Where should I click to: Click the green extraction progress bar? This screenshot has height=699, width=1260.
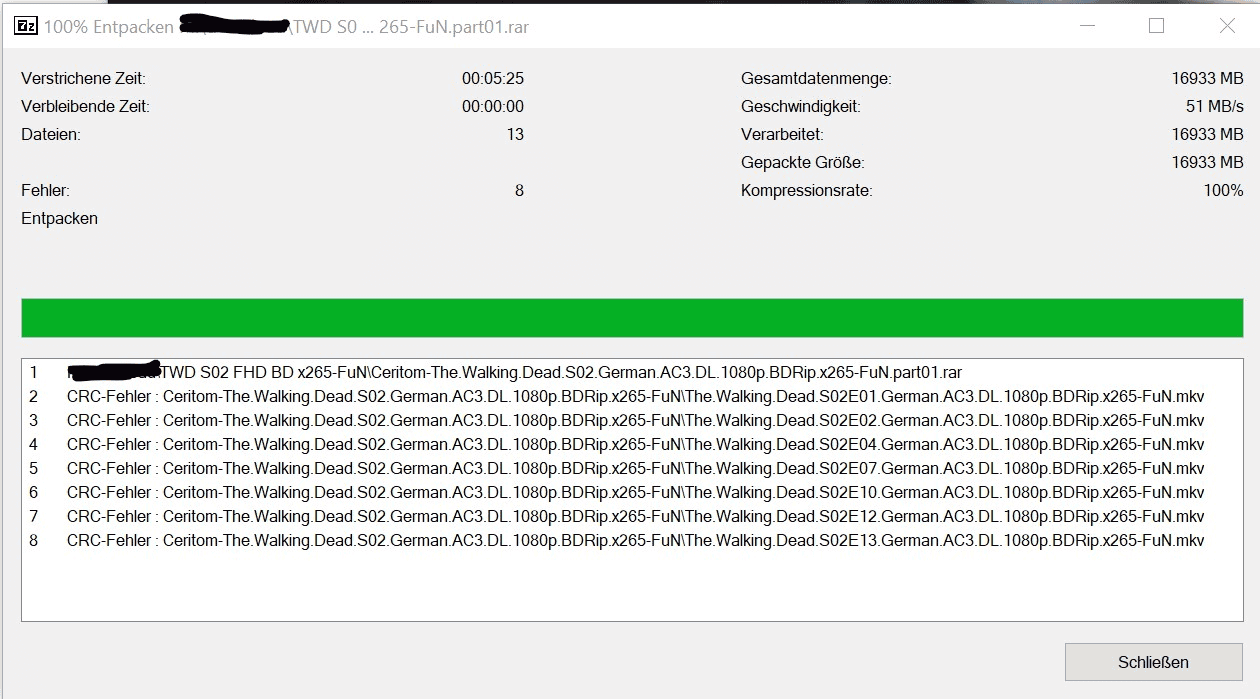(632, 318)
